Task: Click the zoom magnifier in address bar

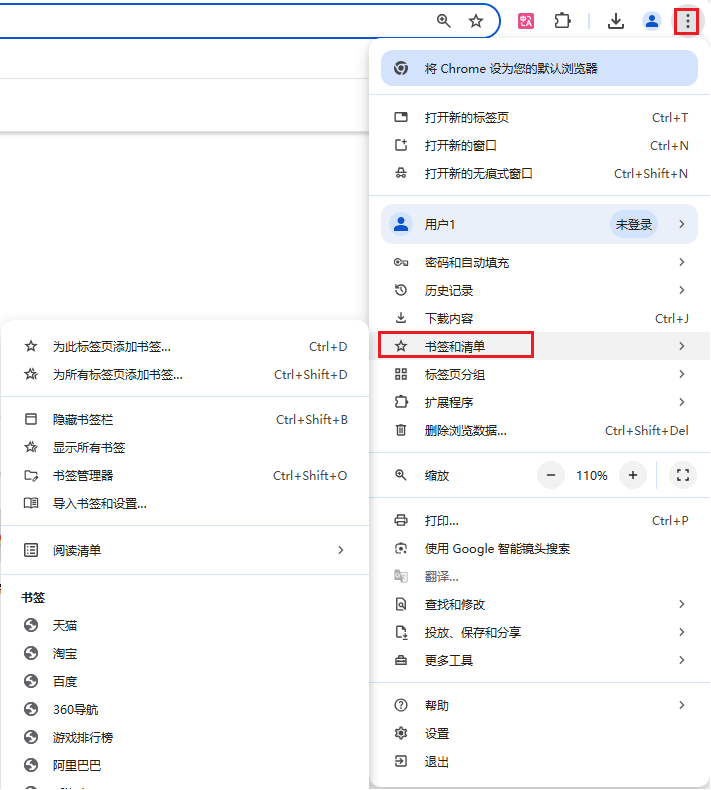Action: (443, 21)
